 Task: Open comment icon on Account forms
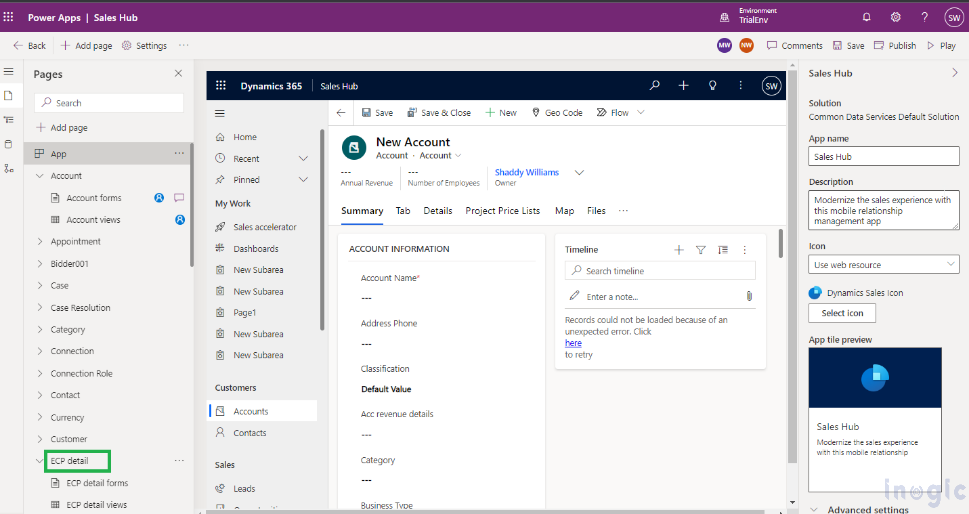(x=179, y=198)
